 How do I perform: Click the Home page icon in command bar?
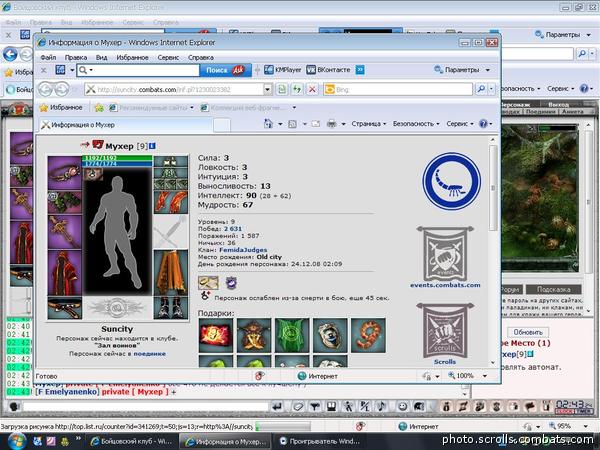(x=269, y=124)
